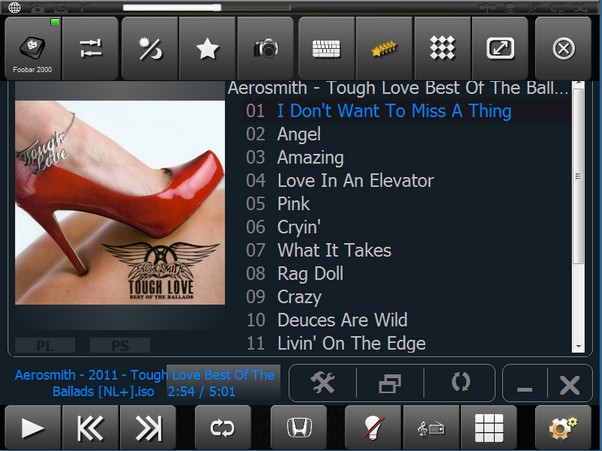The width and height of the screenshot is (602, 451).
Task: Click the PS button below the cover
Action: click(120, 345)
